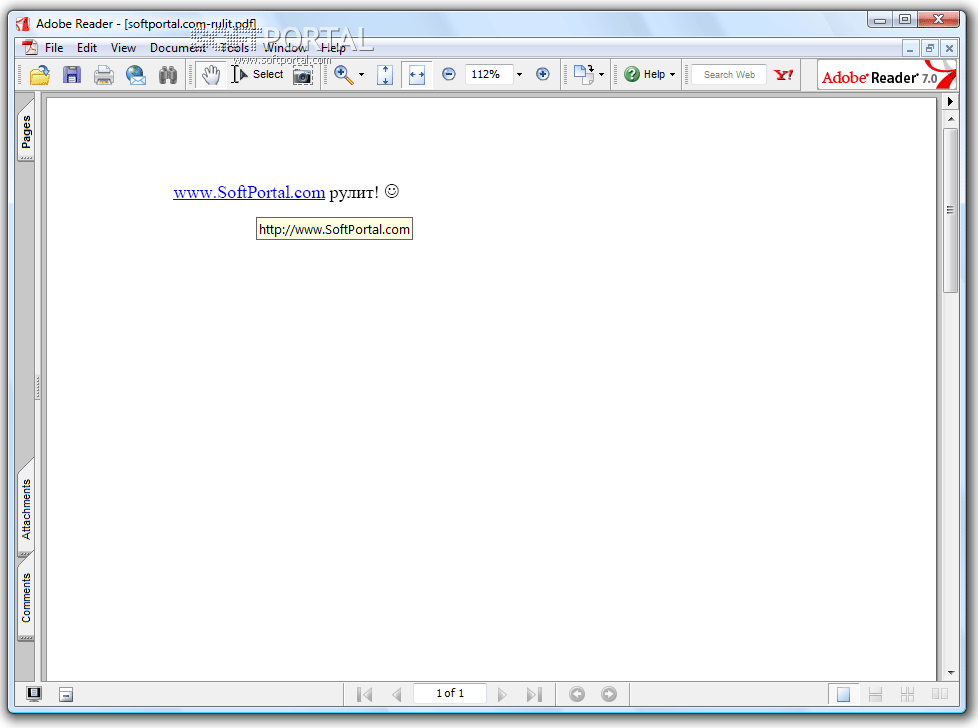The height and width of the screenshot is (728, 978).
Task: Click the Adobe Reader 7.0 logo banner
Action: tap(887, 75)
